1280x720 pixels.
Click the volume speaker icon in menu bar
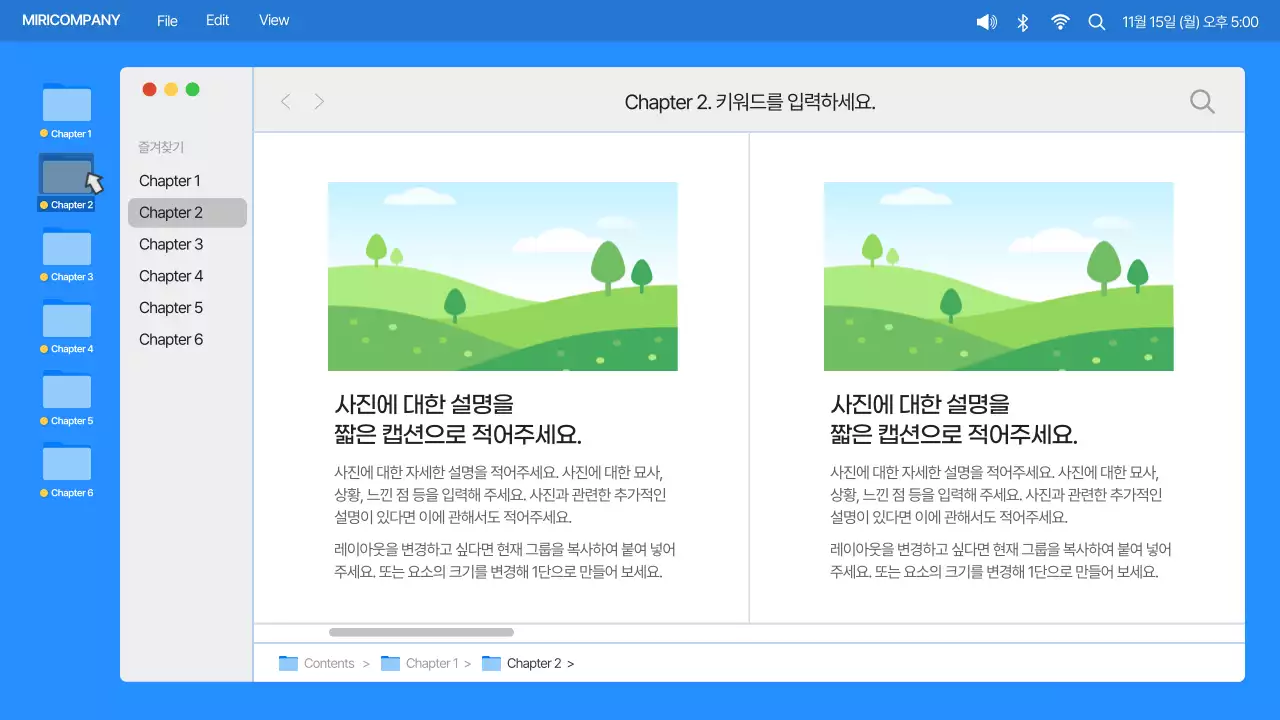click(x=985, y=20)
